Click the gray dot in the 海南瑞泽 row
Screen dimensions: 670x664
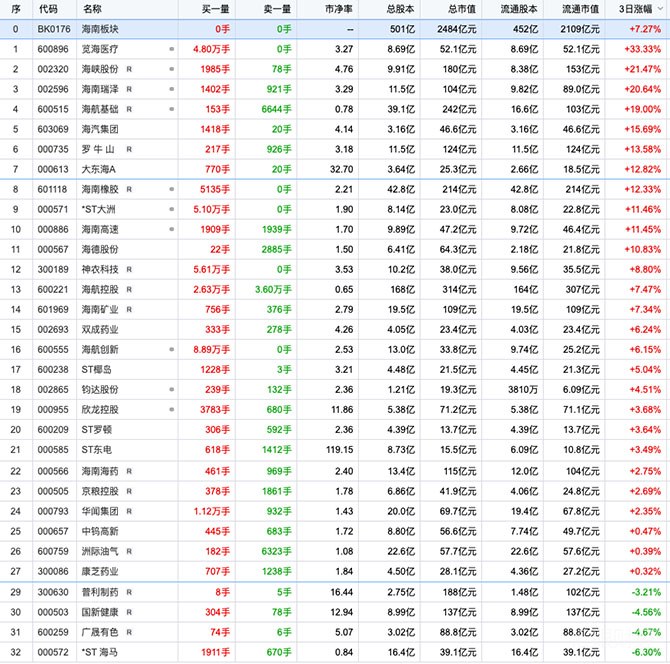[172, 89]
